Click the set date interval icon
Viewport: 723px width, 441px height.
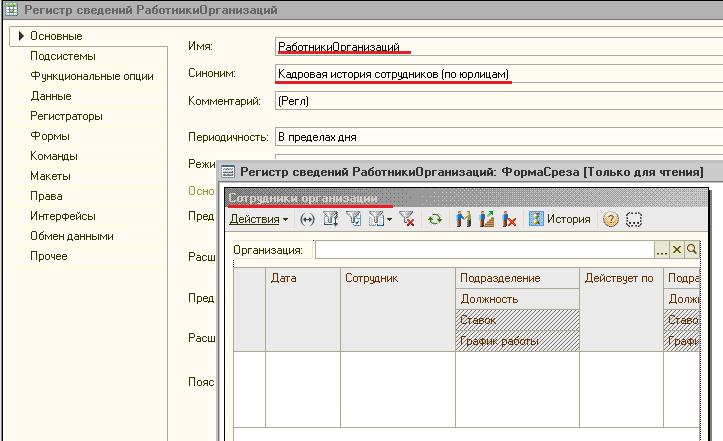coord(307,219)
